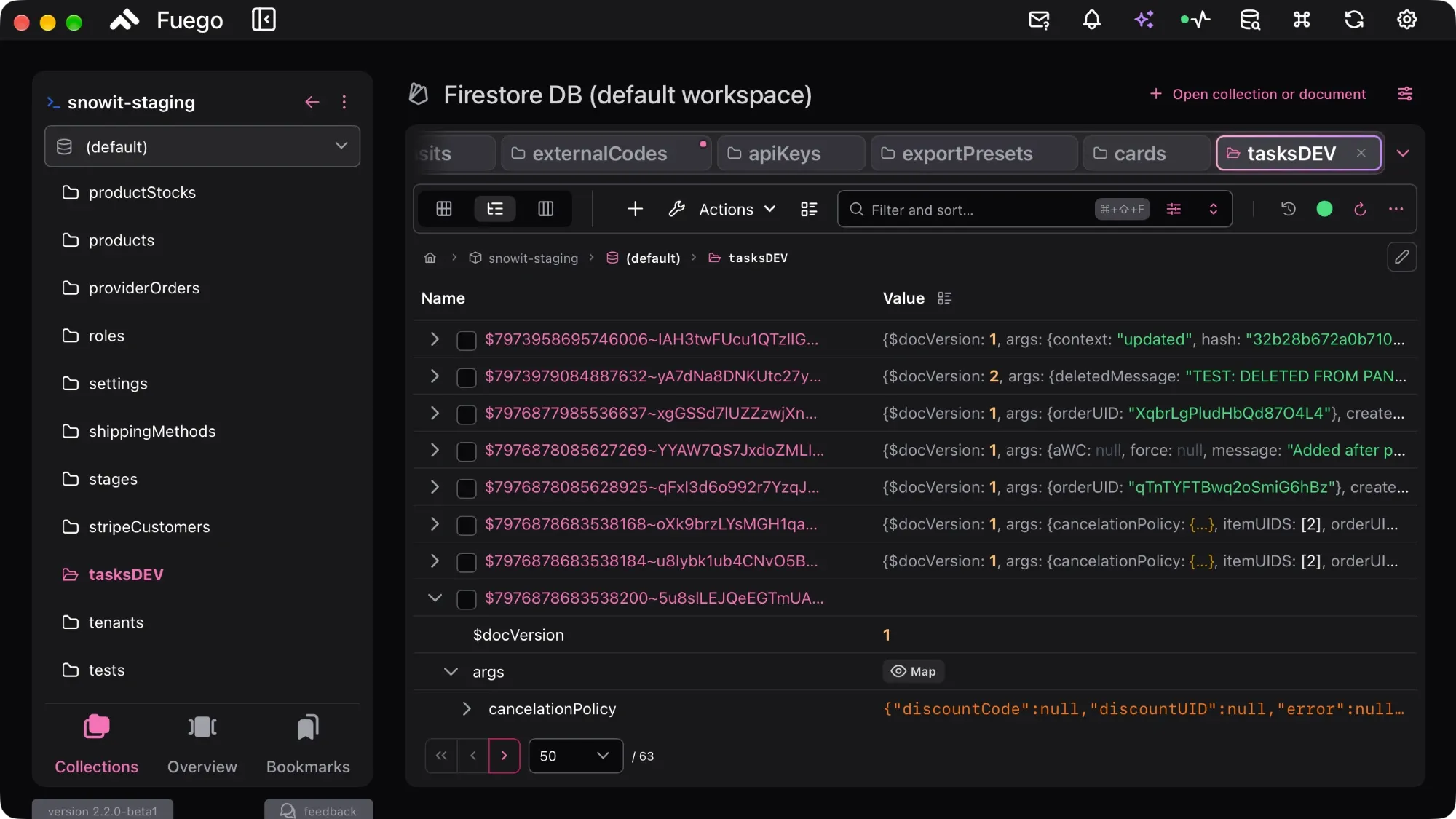This screenshot has height=819, width=1456.
Task: Switch to the exportPresets tab
Action: click(974, 154)
